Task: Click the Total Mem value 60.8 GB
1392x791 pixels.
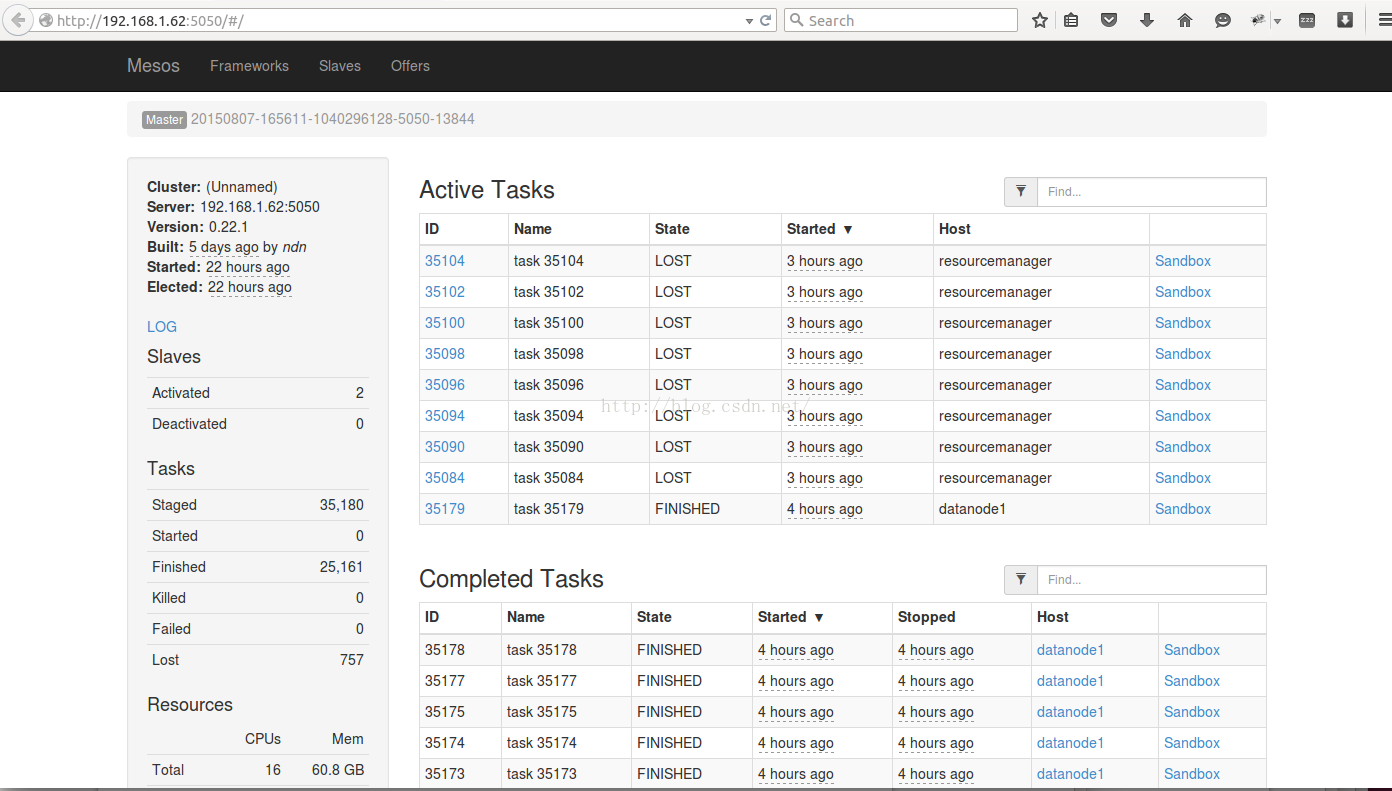Action: [338, 770]
